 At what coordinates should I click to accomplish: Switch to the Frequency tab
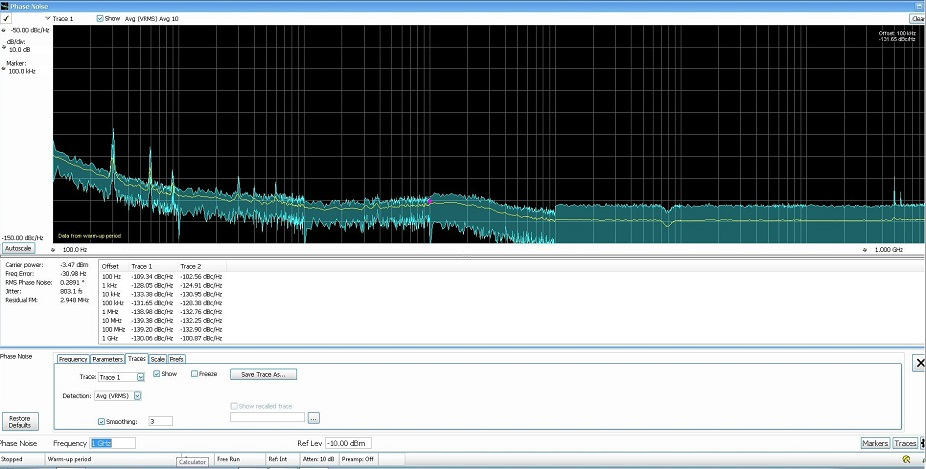(x=73, y=358)
